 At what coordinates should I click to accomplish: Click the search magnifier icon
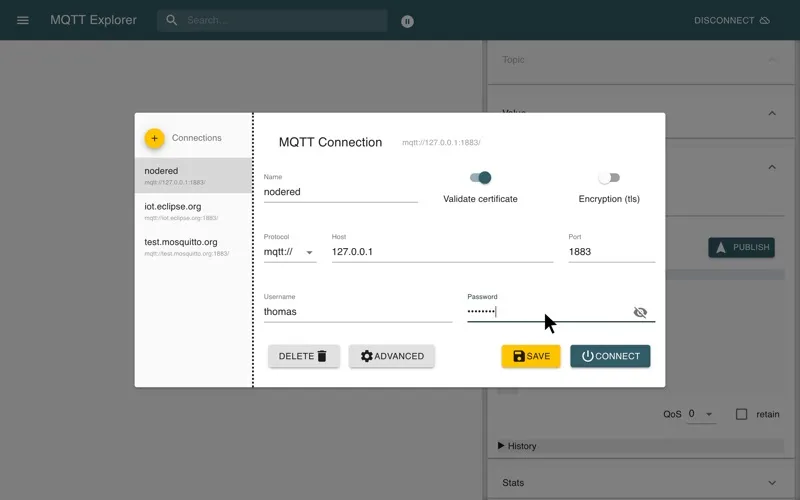coord(172,20)
